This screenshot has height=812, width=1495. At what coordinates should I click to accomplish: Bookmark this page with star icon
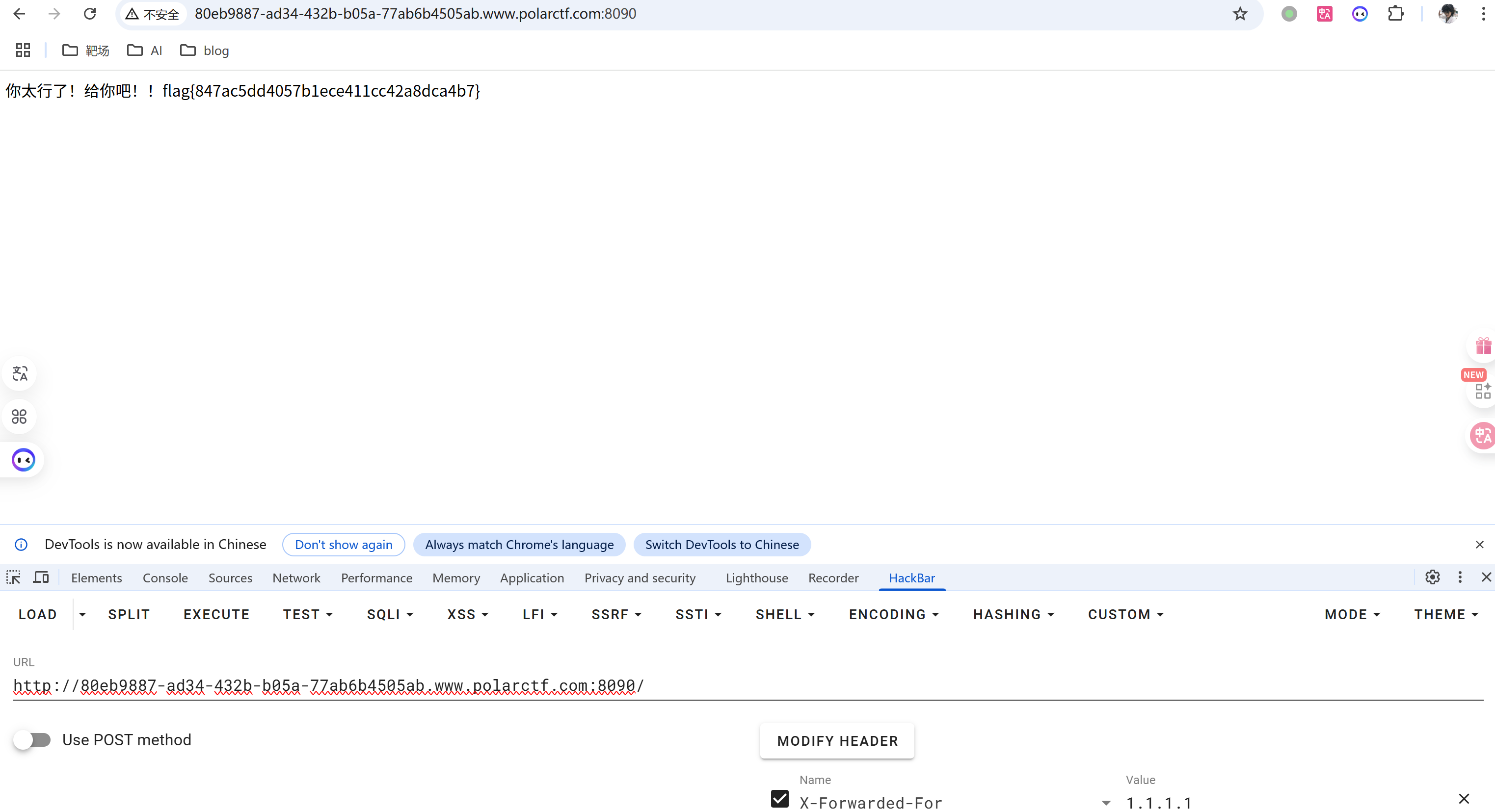tap(1240, 14)
